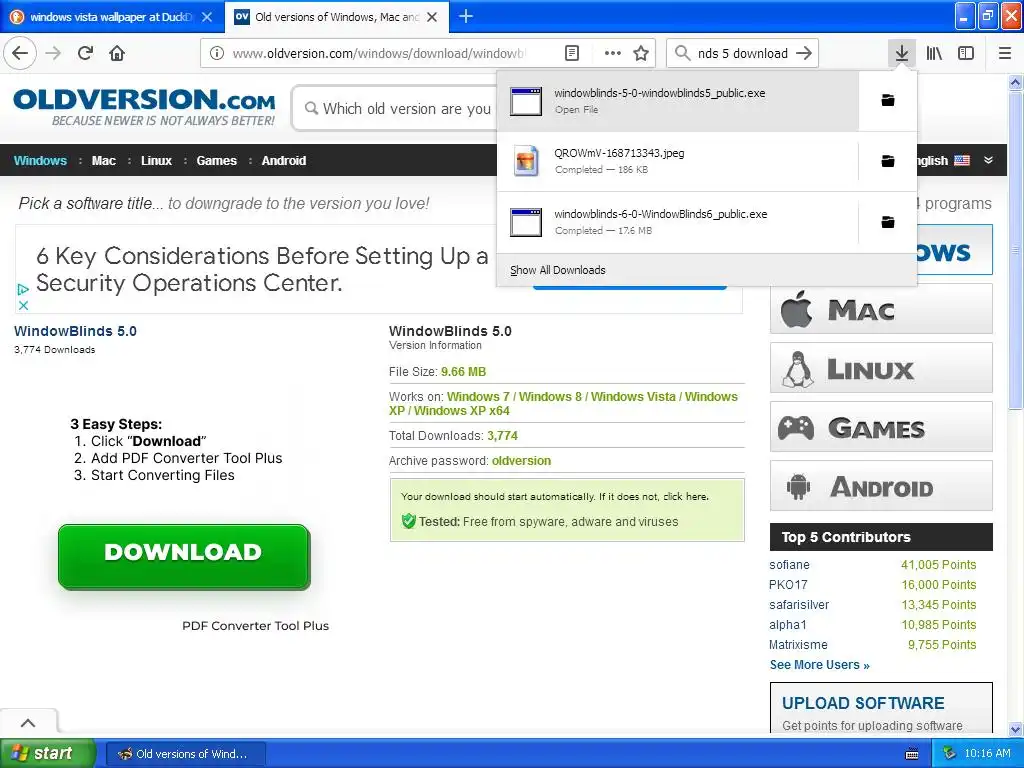This screenshot has width=1024, height=768.
Task: Open contributor sofiane profile
Action: (x=789, y=564)
